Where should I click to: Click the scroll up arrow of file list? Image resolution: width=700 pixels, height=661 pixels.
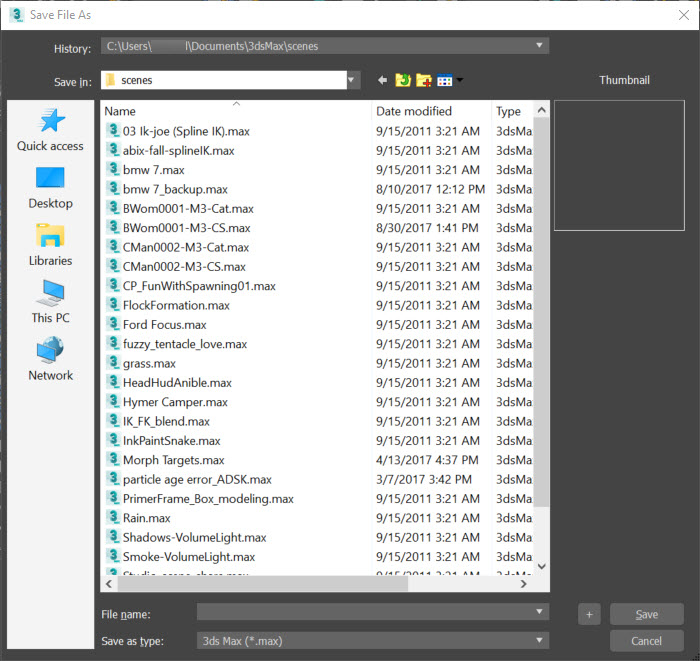[x=542, y=110]
